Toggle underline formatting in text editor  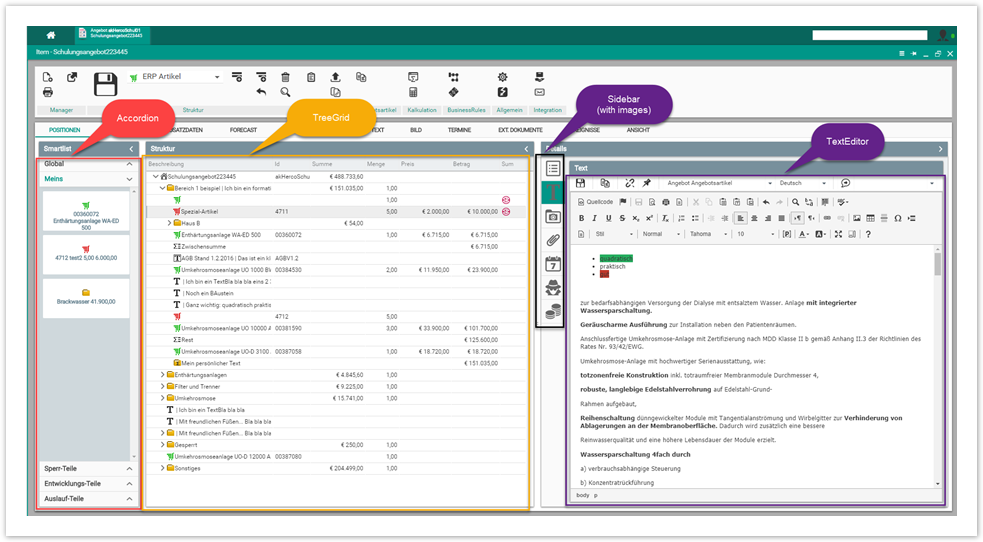[x=607, y=218]
